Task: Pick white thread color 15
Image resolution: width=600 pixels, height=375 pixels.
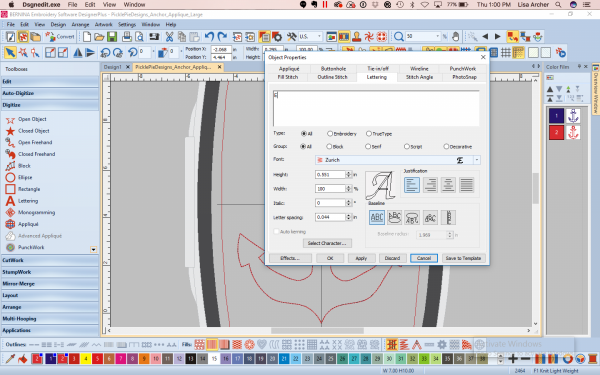Action: 214,359
